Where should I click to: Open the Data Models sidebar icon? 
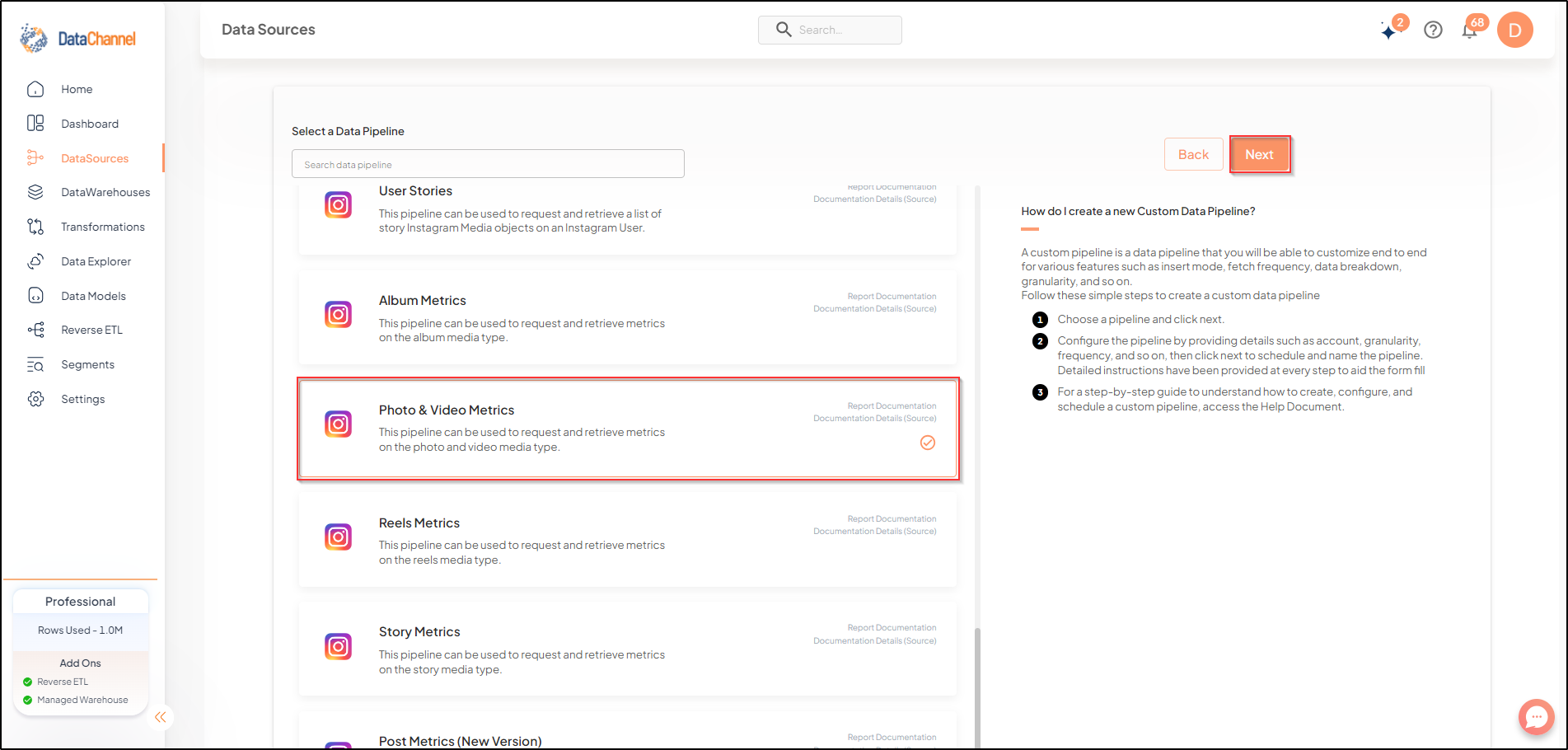click(x=35, y=296)
